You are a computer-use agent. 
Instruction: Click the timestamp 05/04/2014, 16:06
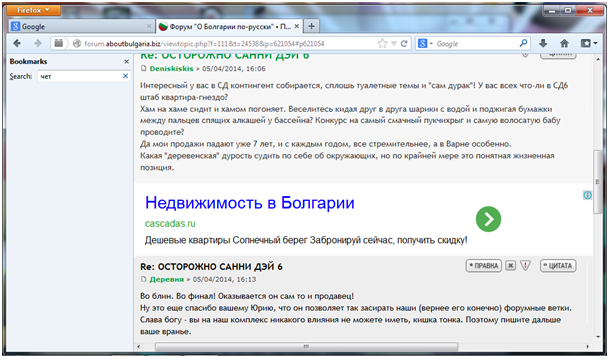(x=234, y=69)
